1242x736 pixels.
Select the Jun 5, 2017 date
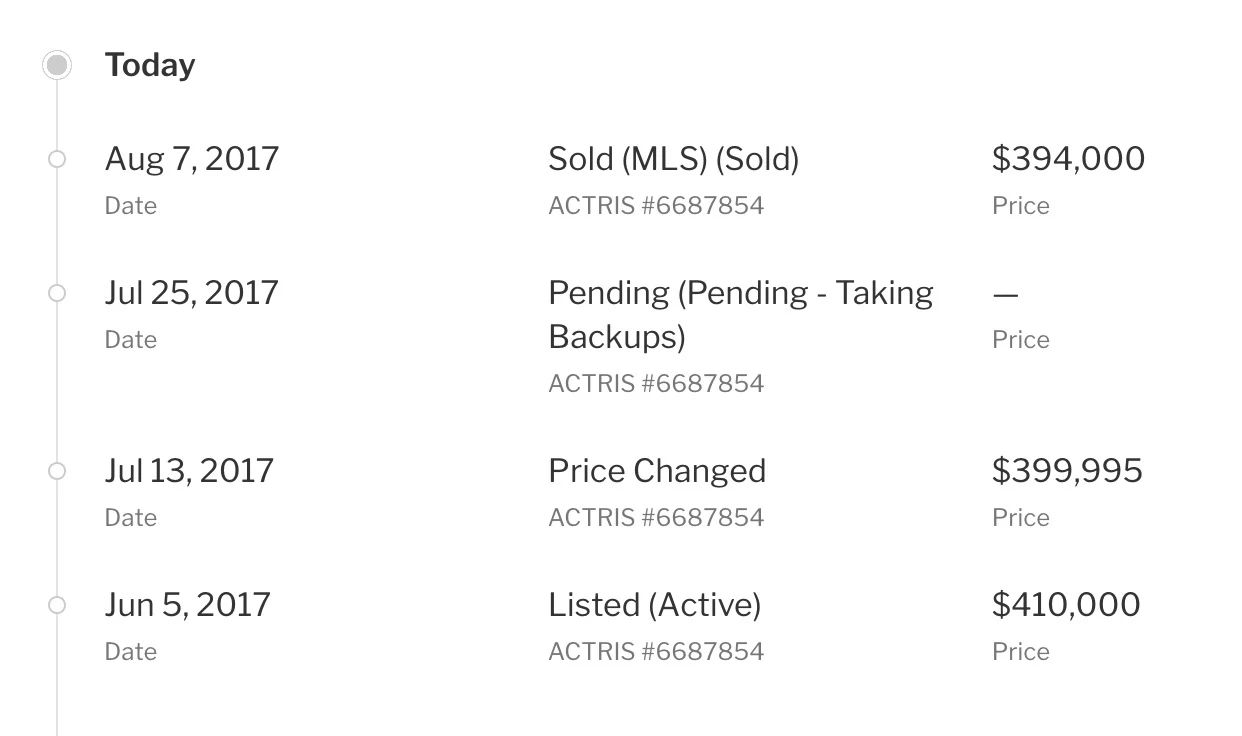(188, 605)
